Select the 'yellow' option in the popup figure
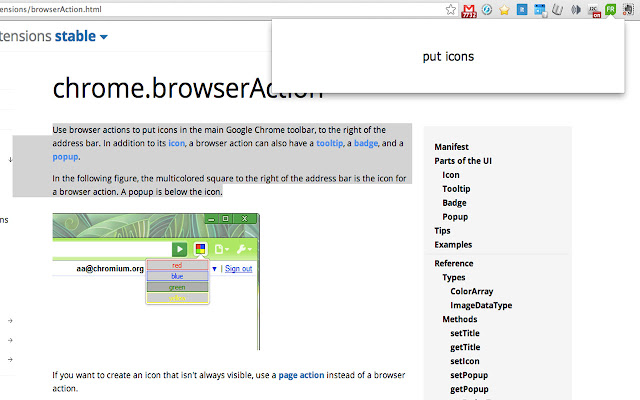 point(177,298)
